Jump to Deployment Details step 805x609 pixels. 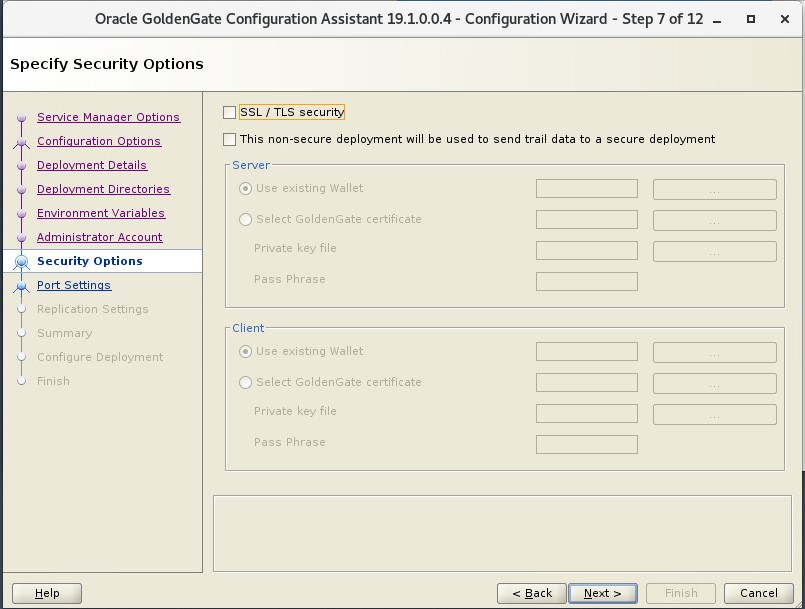pyautogui.click(x=92, y=165)
